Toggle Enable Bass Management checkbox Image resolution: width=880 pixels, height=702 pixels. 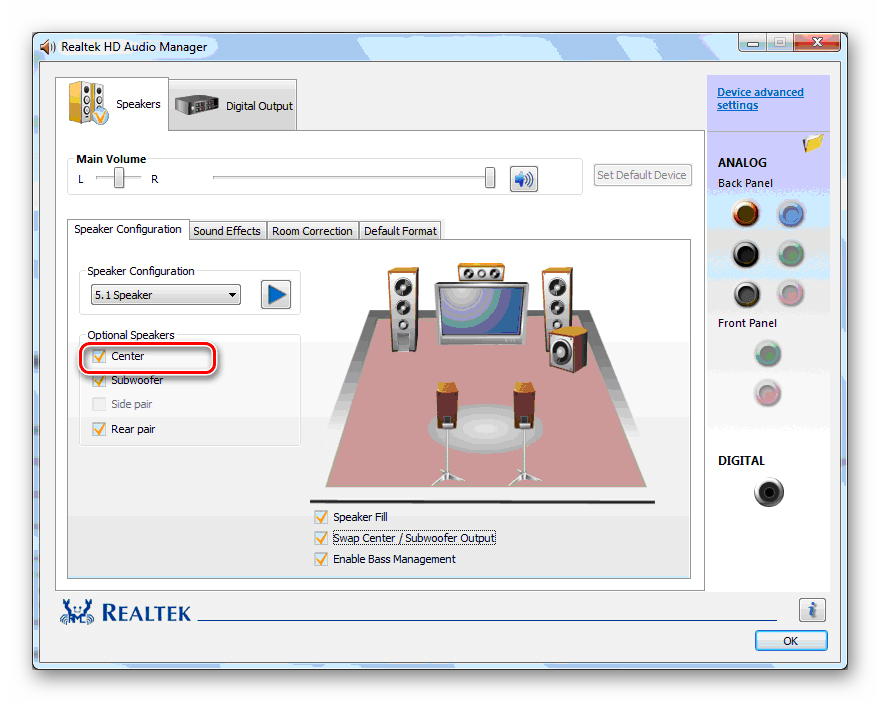point(321,559)
